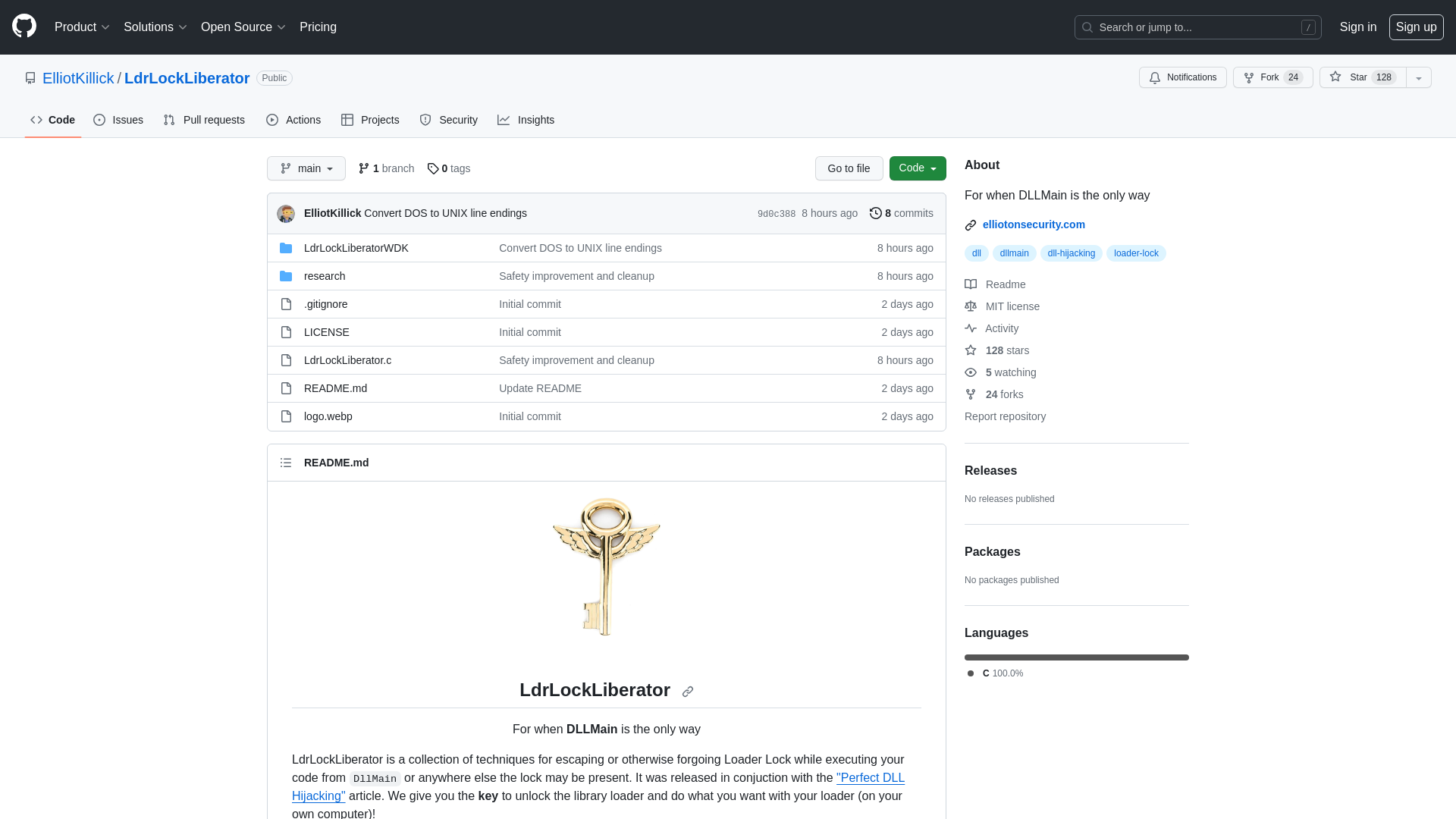The height and width of the screenshot is (819, 1456).
Task: Select the Code tab
Action: [x=52, y=120]
